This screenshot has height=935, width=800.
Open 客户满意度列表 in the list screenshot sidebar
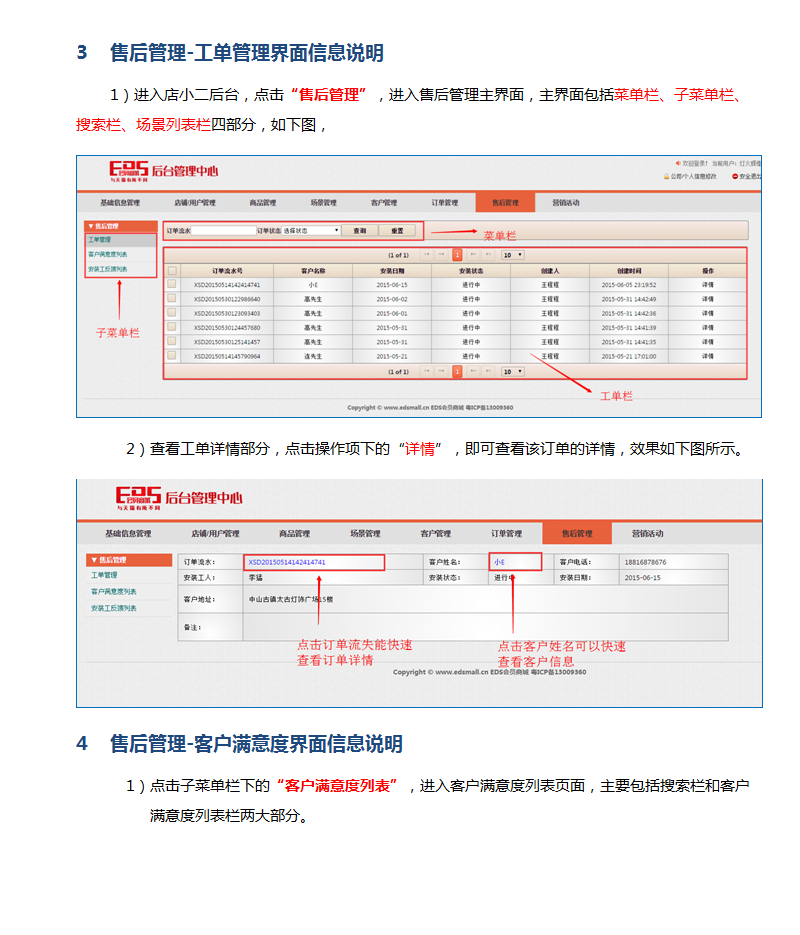pos(107,255)
